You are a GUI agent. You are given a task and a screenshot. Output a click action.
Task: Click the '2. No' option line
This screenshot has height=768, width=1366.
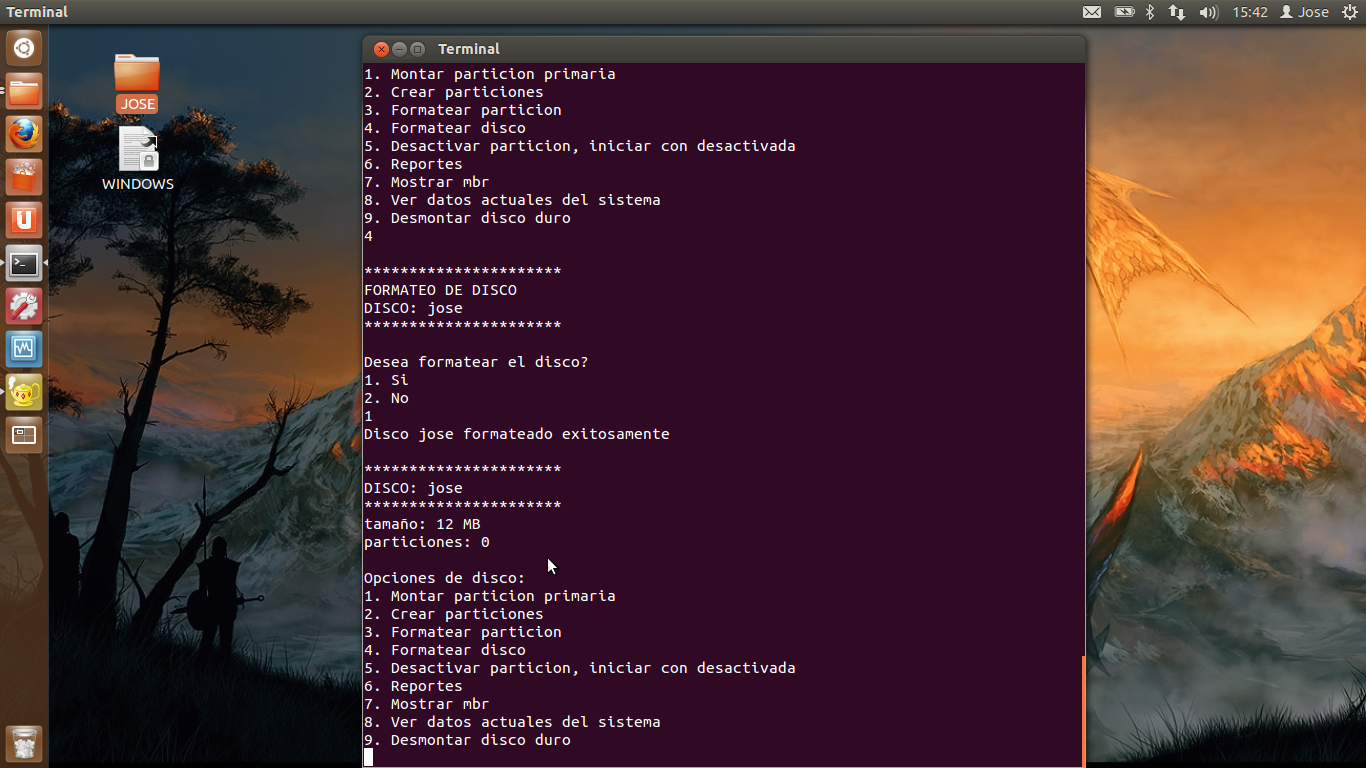coord(386,398)
